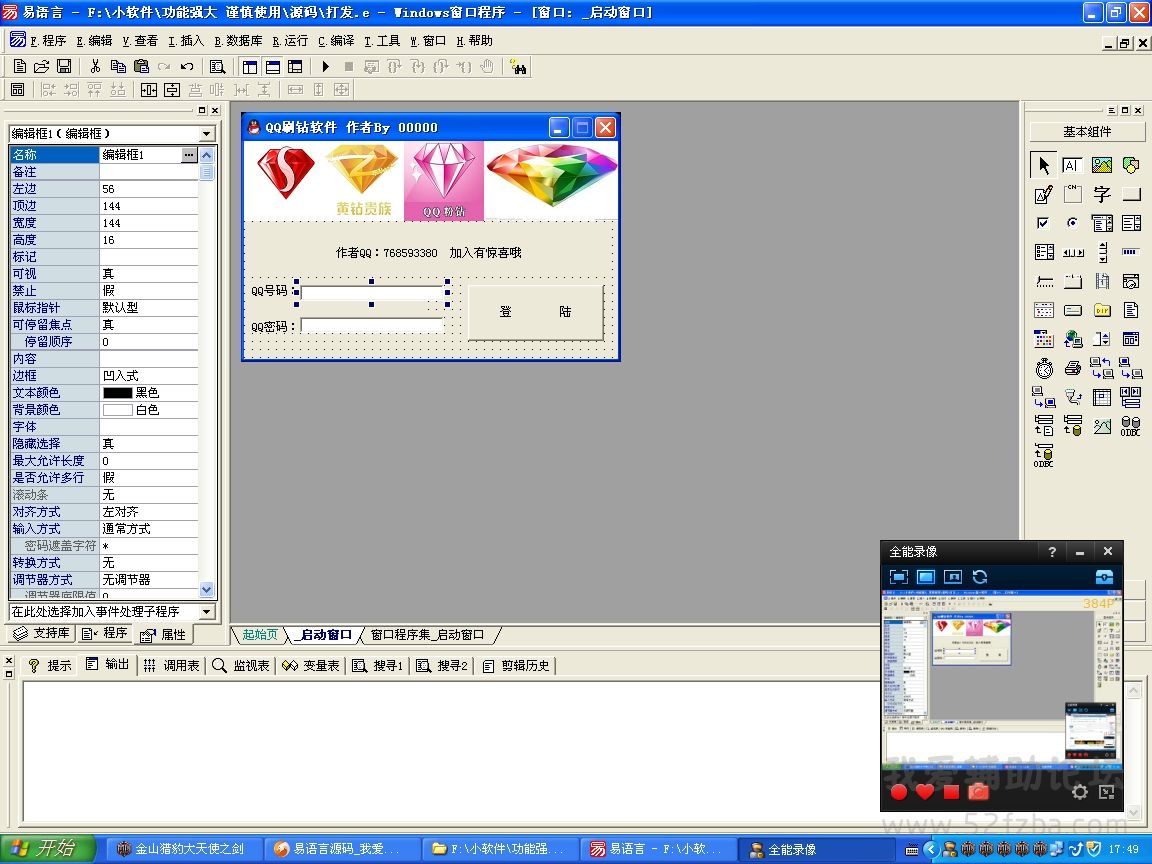Switch to the 调用表 tab

pos(171,666)
